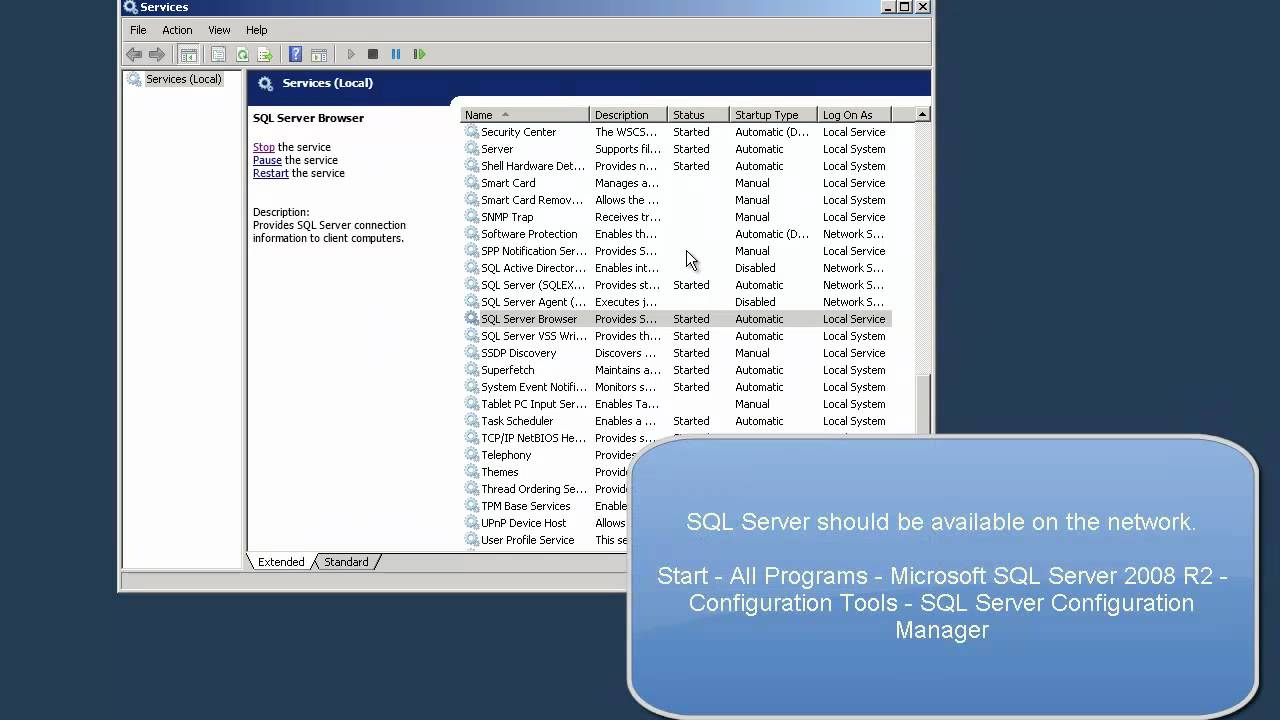Click the Software Protection gear icon
1280x720 pixels.
pyautogui.click(x=472, y=234)
